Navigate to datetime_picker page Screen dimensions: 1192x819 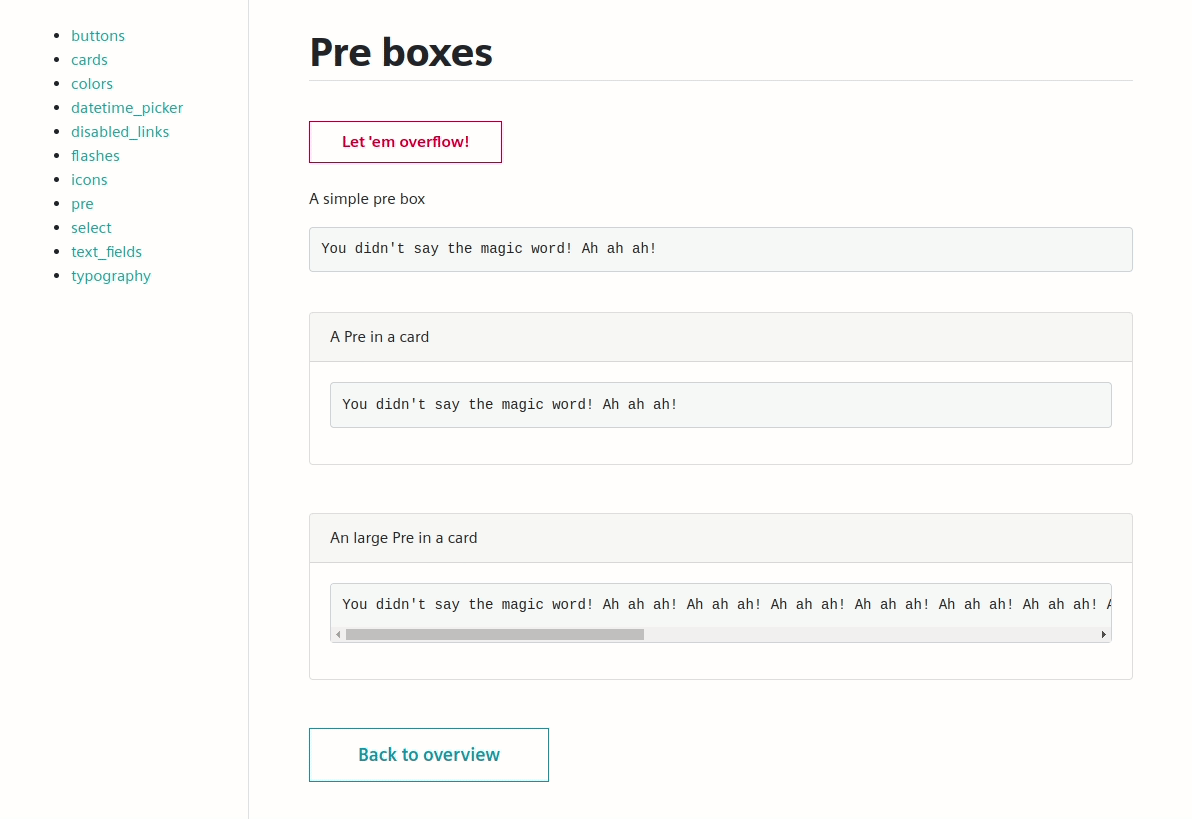pyautogui.click(x=127, y=108)
